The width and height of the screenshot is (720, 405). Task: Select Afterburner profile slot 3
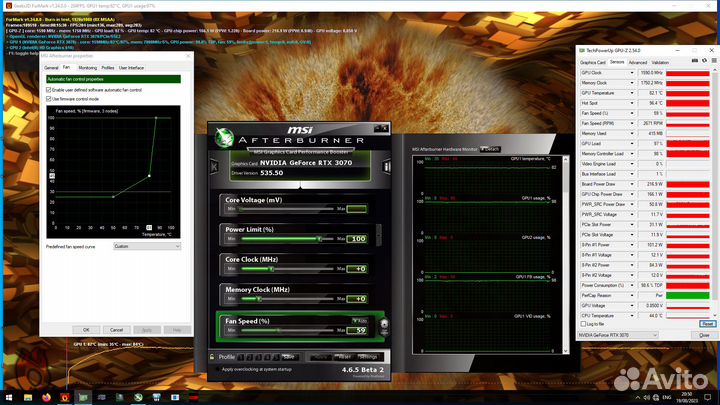[259, 357]
